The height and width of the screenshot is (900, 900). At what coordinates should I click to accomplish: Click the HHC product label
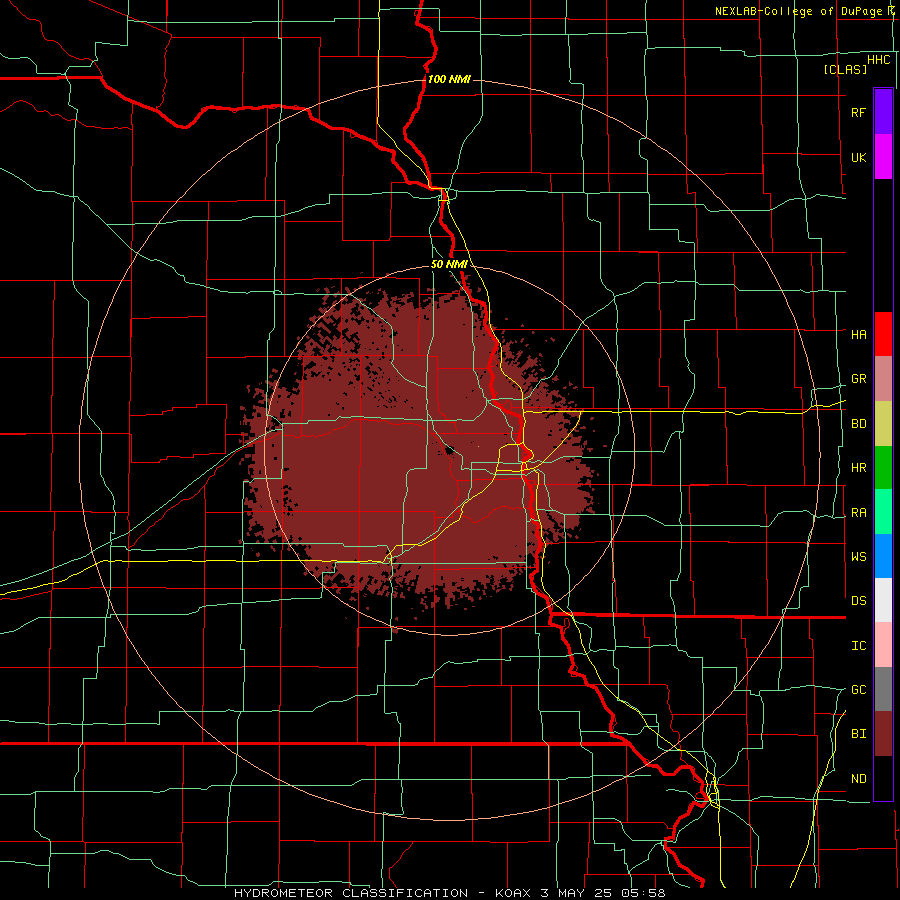coord(879,60)
